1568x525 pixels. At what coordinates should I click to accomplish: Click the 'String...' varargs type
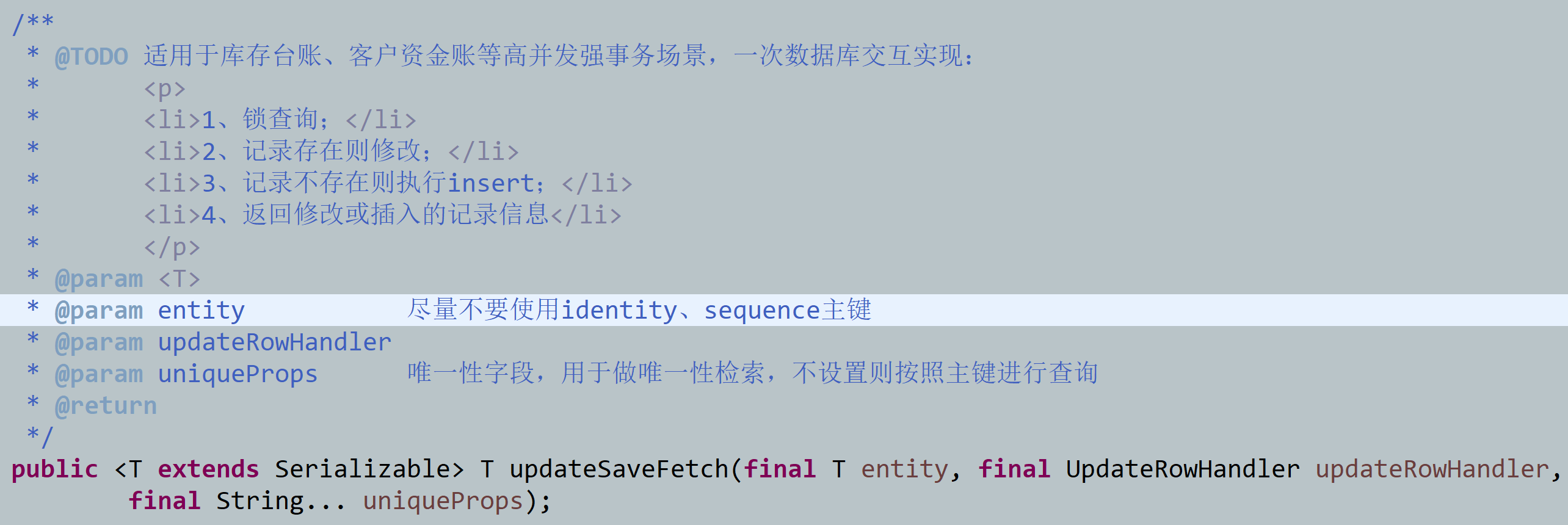(281, 501)
